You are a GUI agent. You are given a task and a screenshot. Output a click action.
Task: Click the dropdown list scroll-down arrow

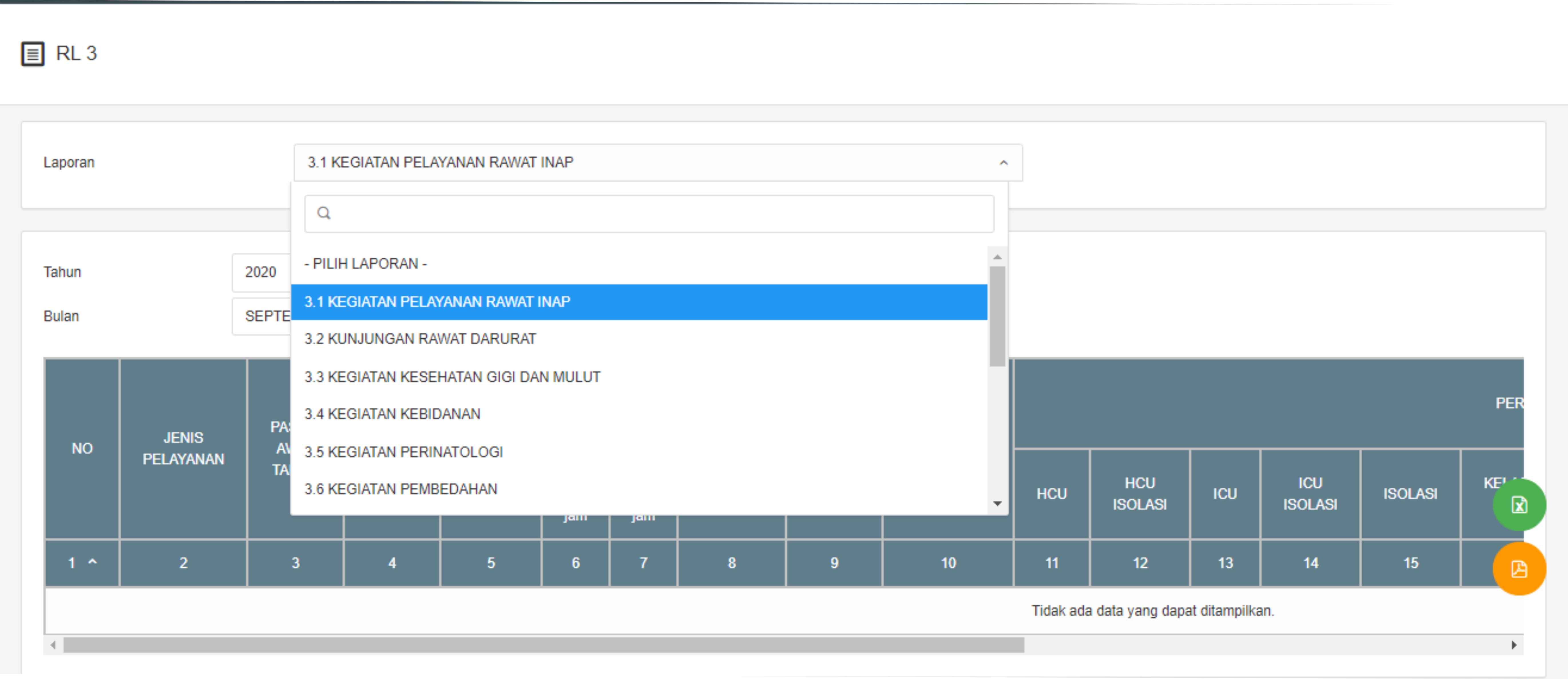(997, 503)
